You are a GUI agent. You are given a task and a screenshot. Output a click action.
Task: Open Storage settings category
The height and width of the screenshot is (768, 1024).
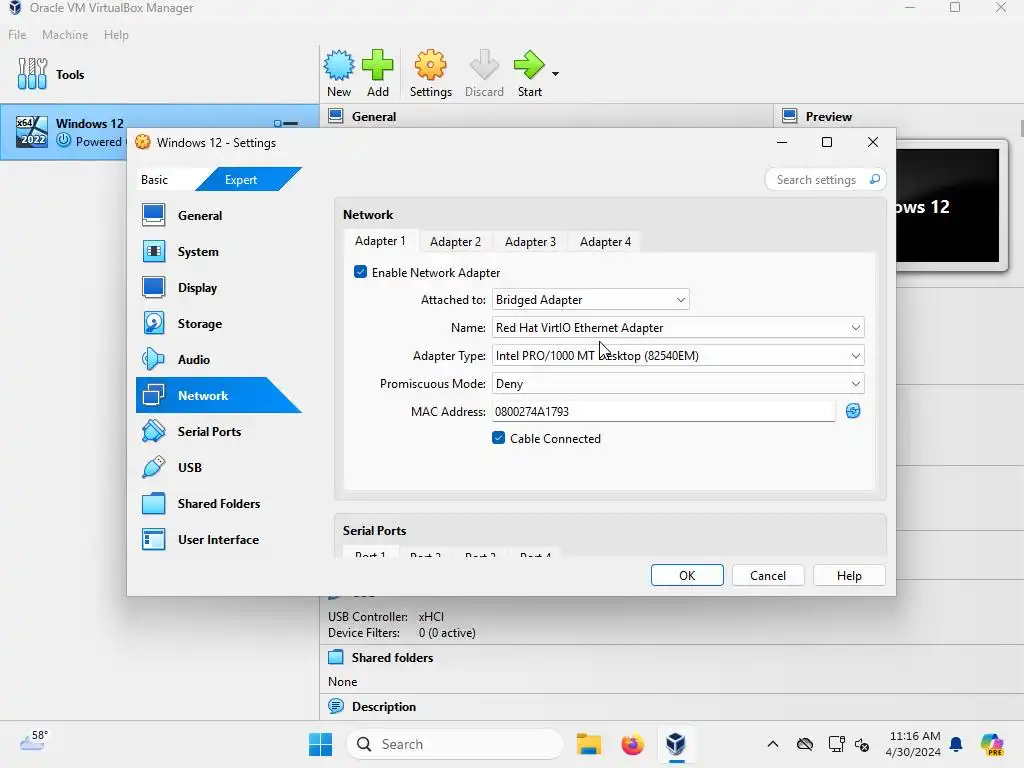[x=219, y=323]
